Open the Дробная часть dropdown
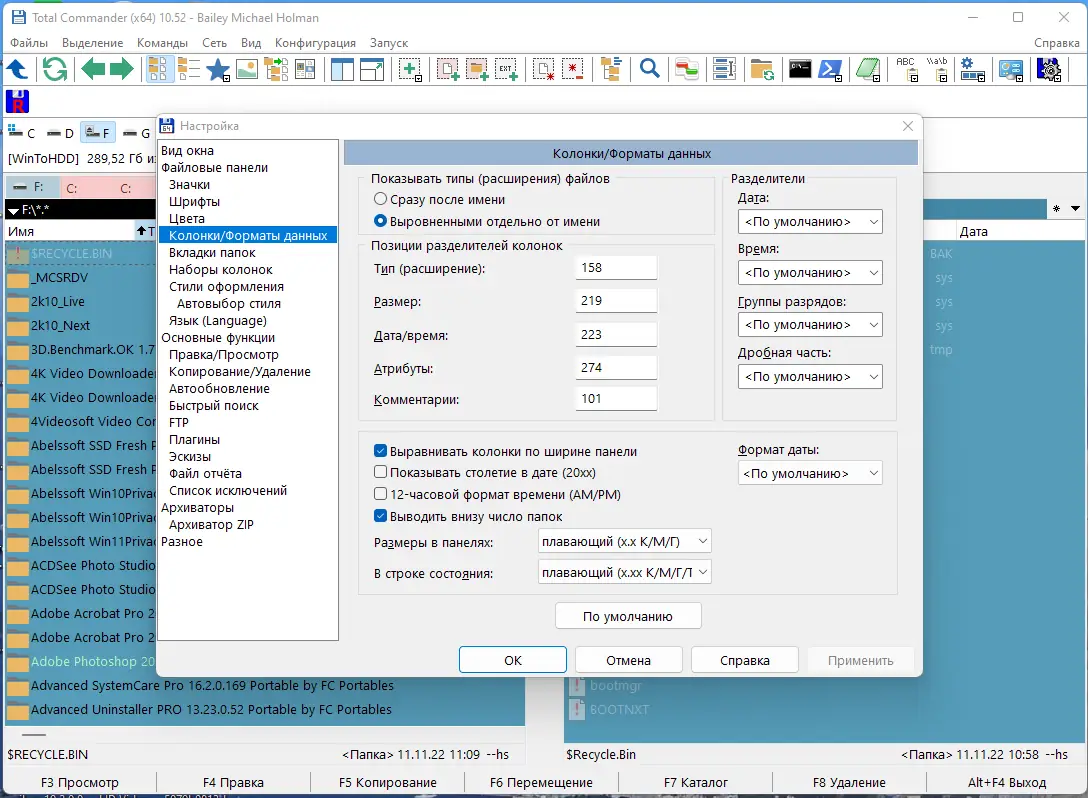The width and height of the screenshot is (1088, 798). 810,377
